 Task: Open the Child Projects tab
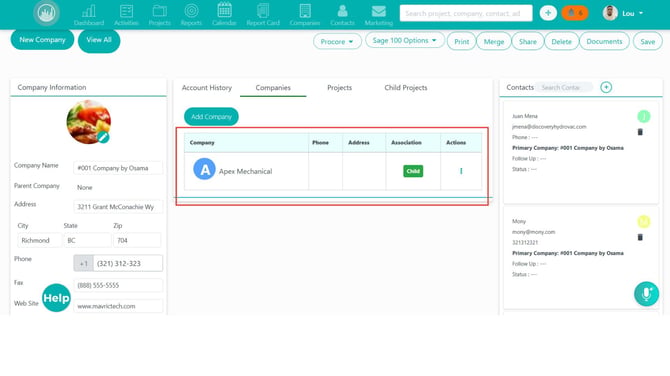tap(406, 88)
